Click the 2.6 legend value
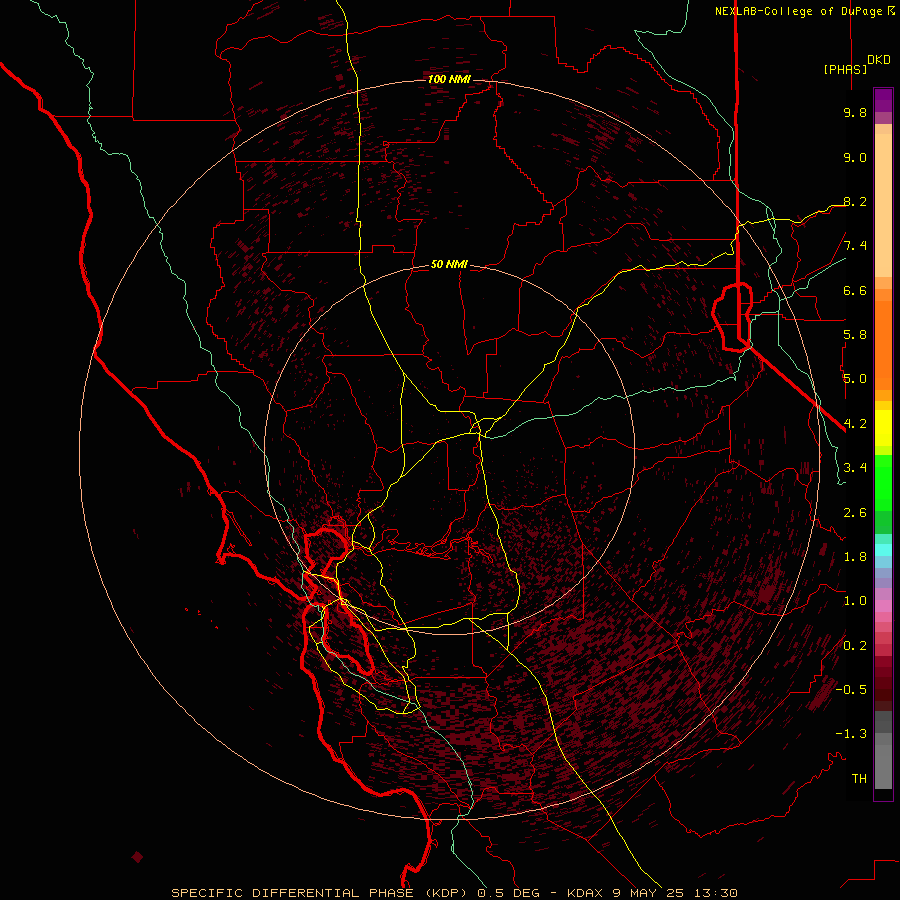 [855, 513]
